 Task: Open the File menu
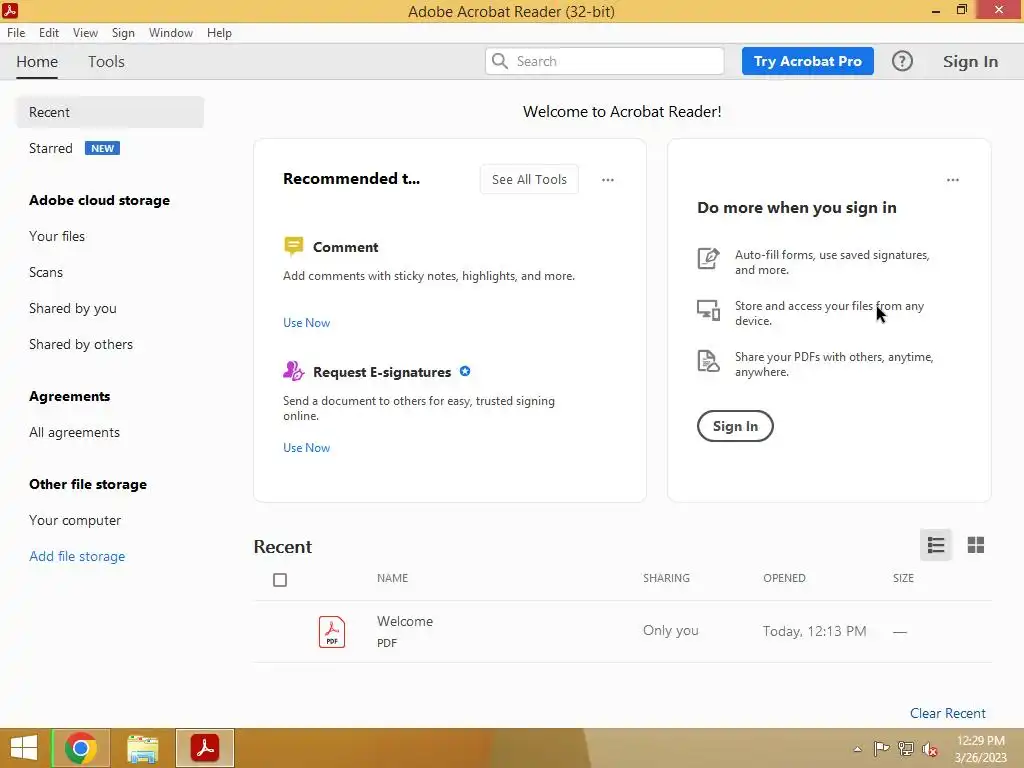pos(16,33)
